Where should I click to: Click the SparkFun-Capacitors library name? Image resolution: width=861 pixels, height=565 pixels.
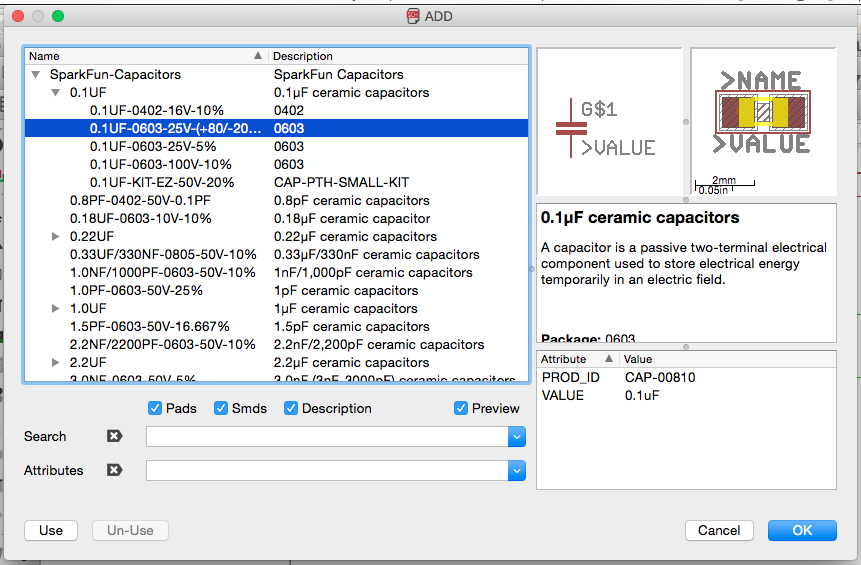tap(115, 74)
